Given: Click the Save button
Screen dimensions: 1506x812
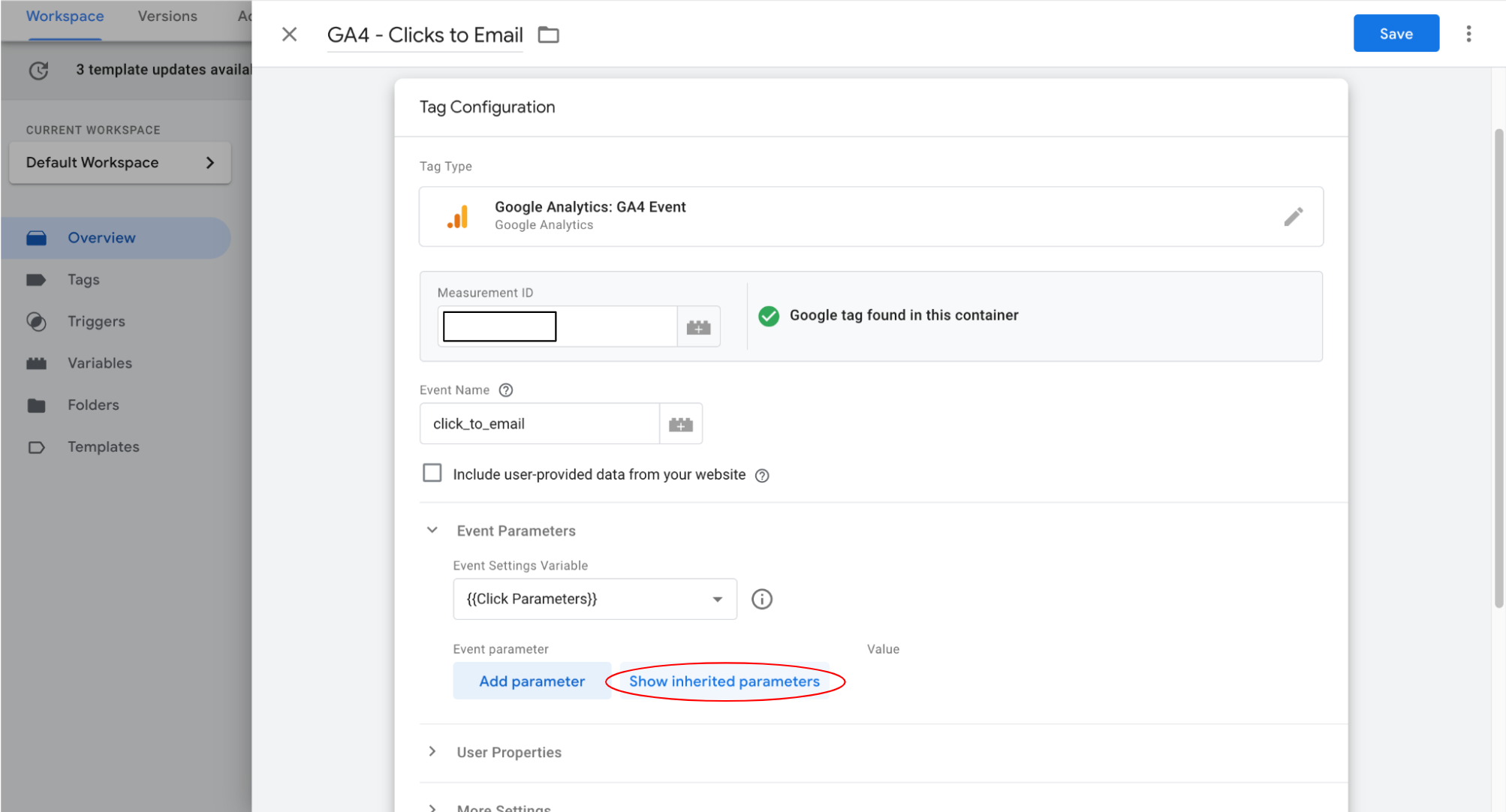Looking at the screenshot, I should tap(1396, 34).
